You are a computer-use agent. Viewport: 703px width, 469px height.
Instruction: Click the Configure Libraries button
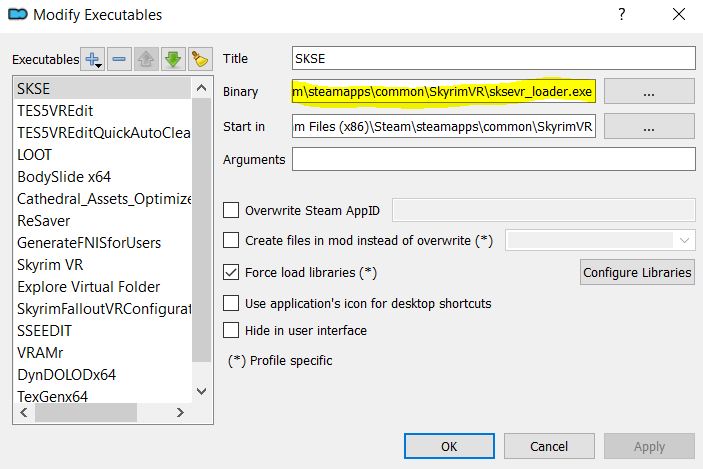coord(637,272)
